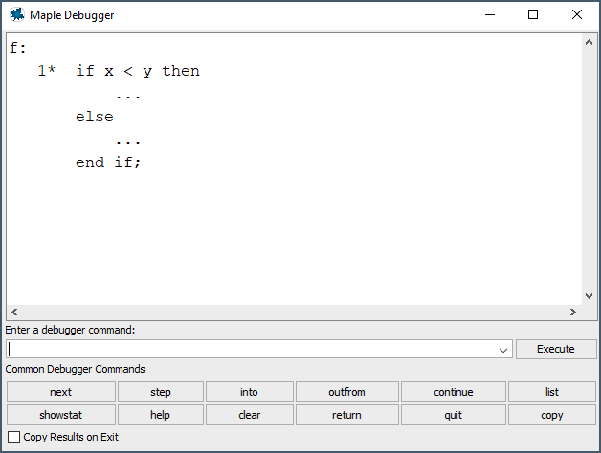Enable Copy Results on Exit checkbox
601x453 pixels.
pyautogui.click(x=14, y=437)
